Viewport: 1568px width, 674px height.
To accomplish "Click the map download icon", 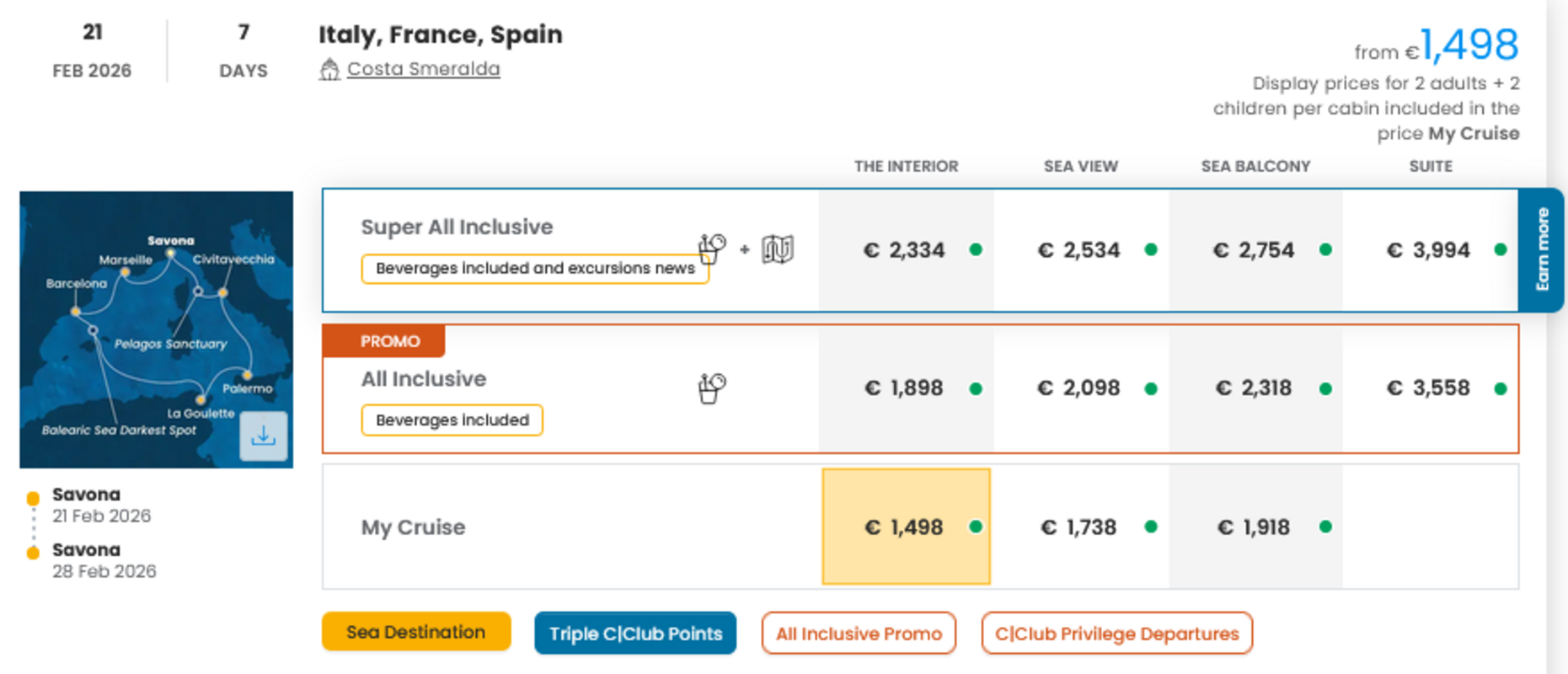I will point(263,436).
